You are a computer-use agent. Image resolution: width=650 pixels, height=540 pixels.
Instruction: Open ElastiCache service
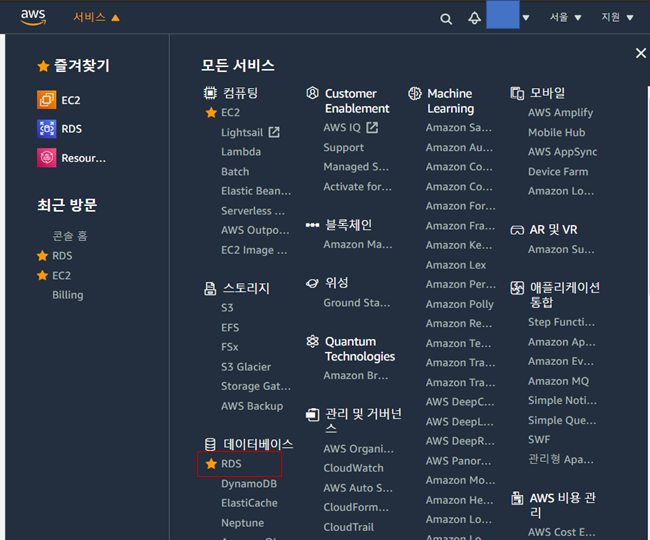[249, 503]
